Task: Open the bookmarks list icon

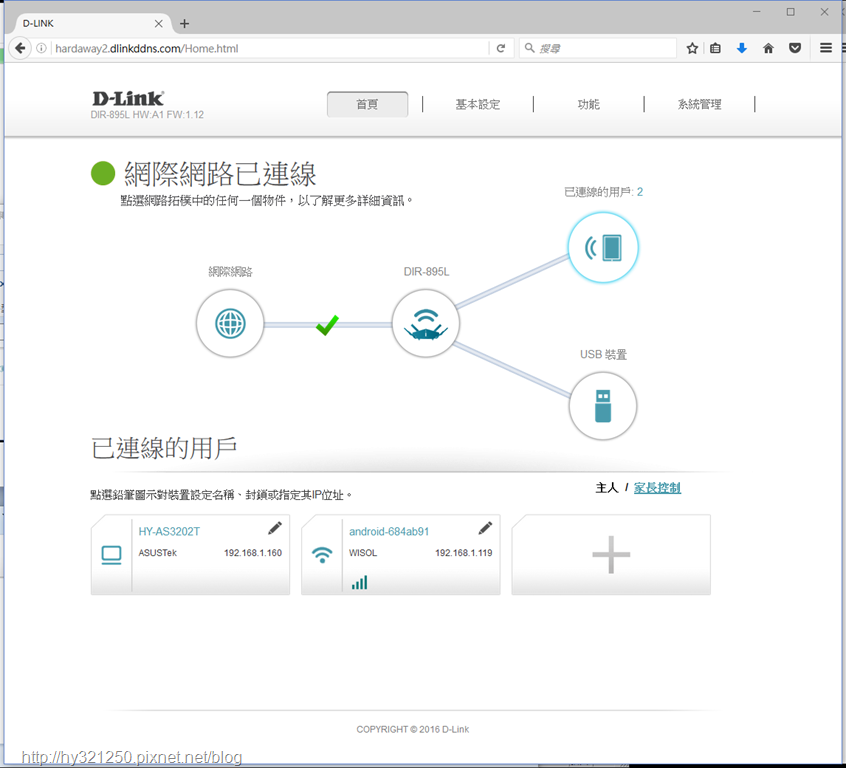Action: coord(715,48)
